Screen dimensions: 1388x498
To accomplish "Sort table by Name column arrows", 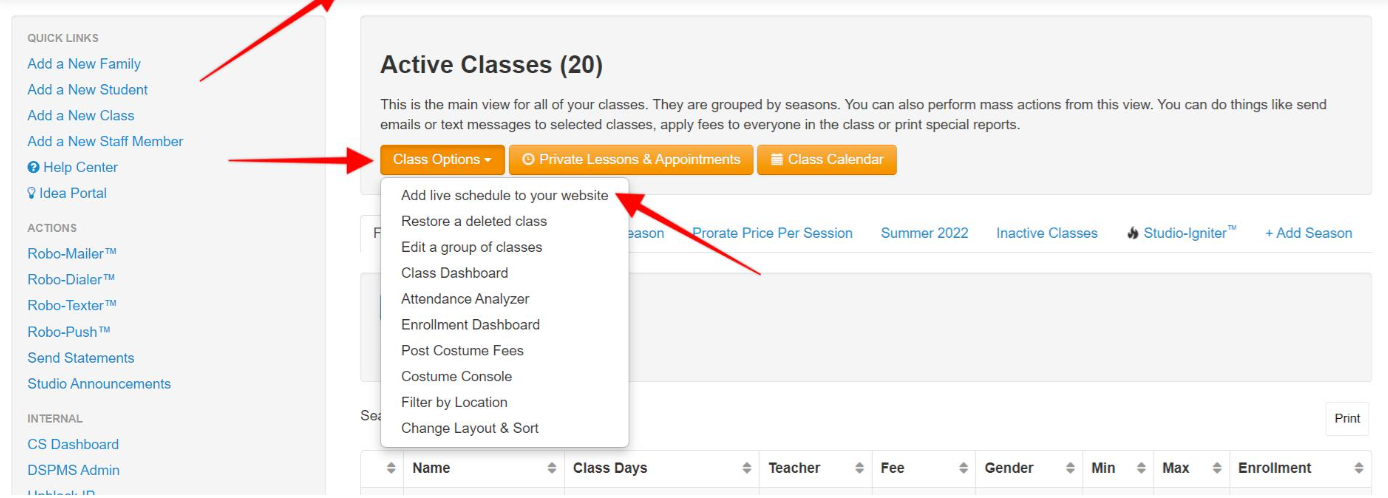I will 552,468.
